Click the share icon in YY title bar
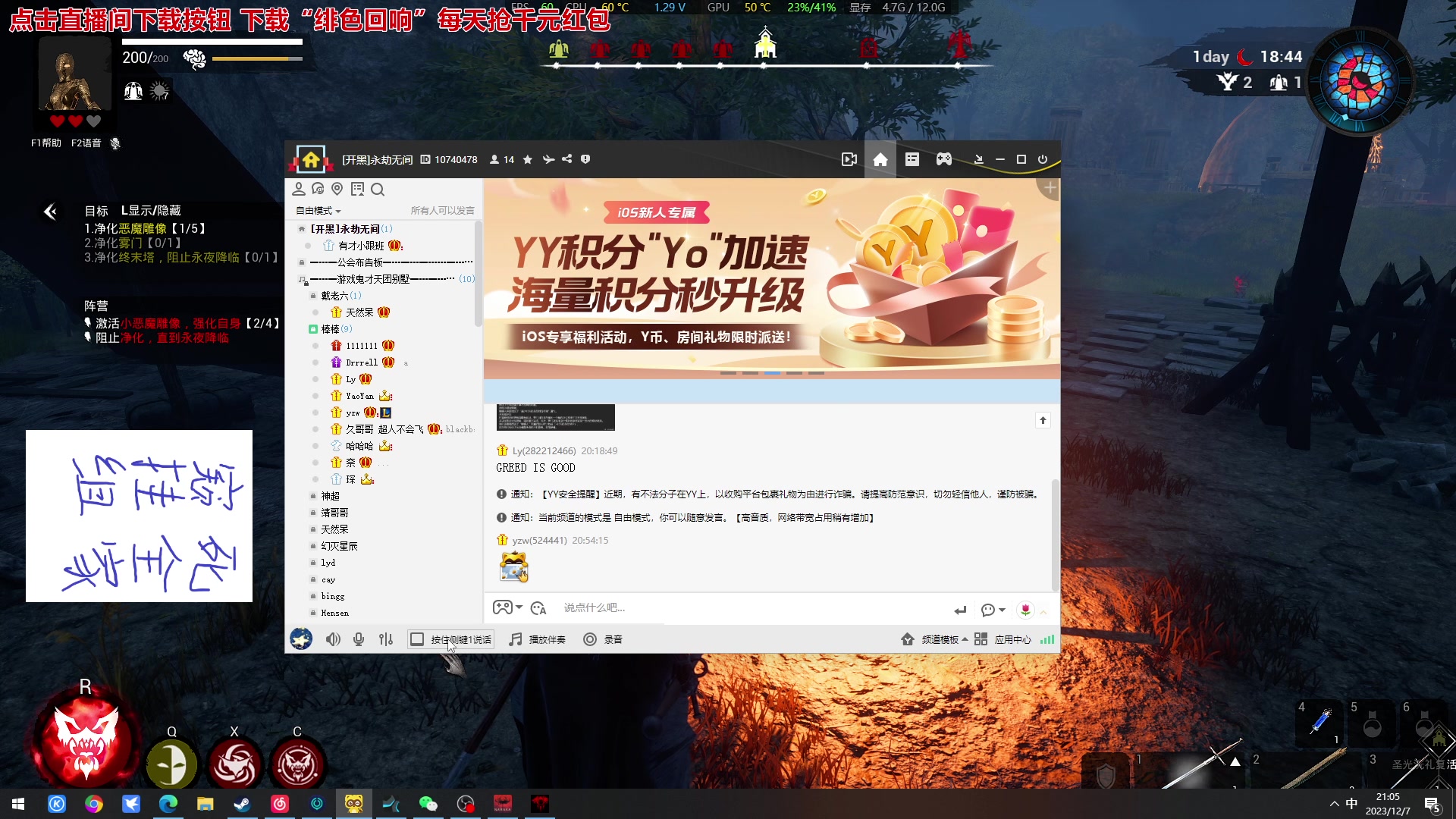The height and width of the screenshot is (819, 1456). point(567,159)
